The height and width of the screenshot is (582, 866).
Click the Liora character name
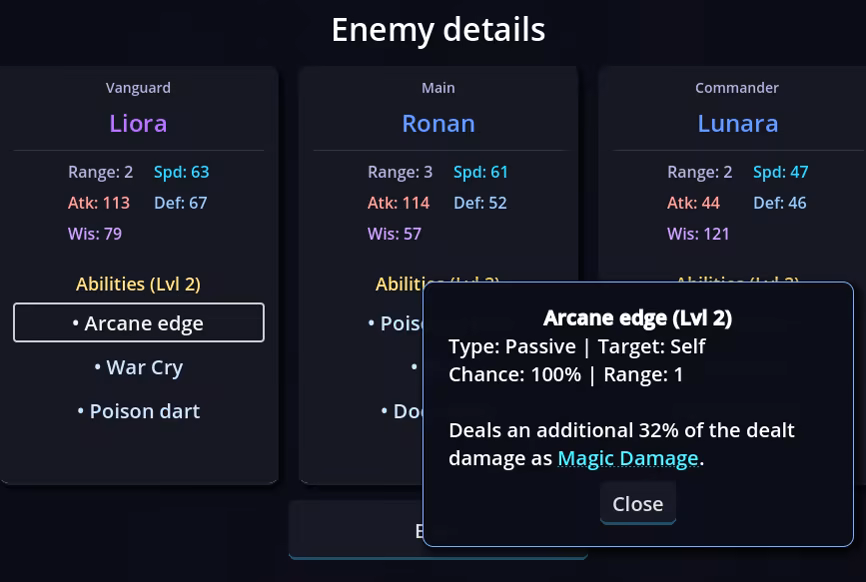click(x=138, y=123)
